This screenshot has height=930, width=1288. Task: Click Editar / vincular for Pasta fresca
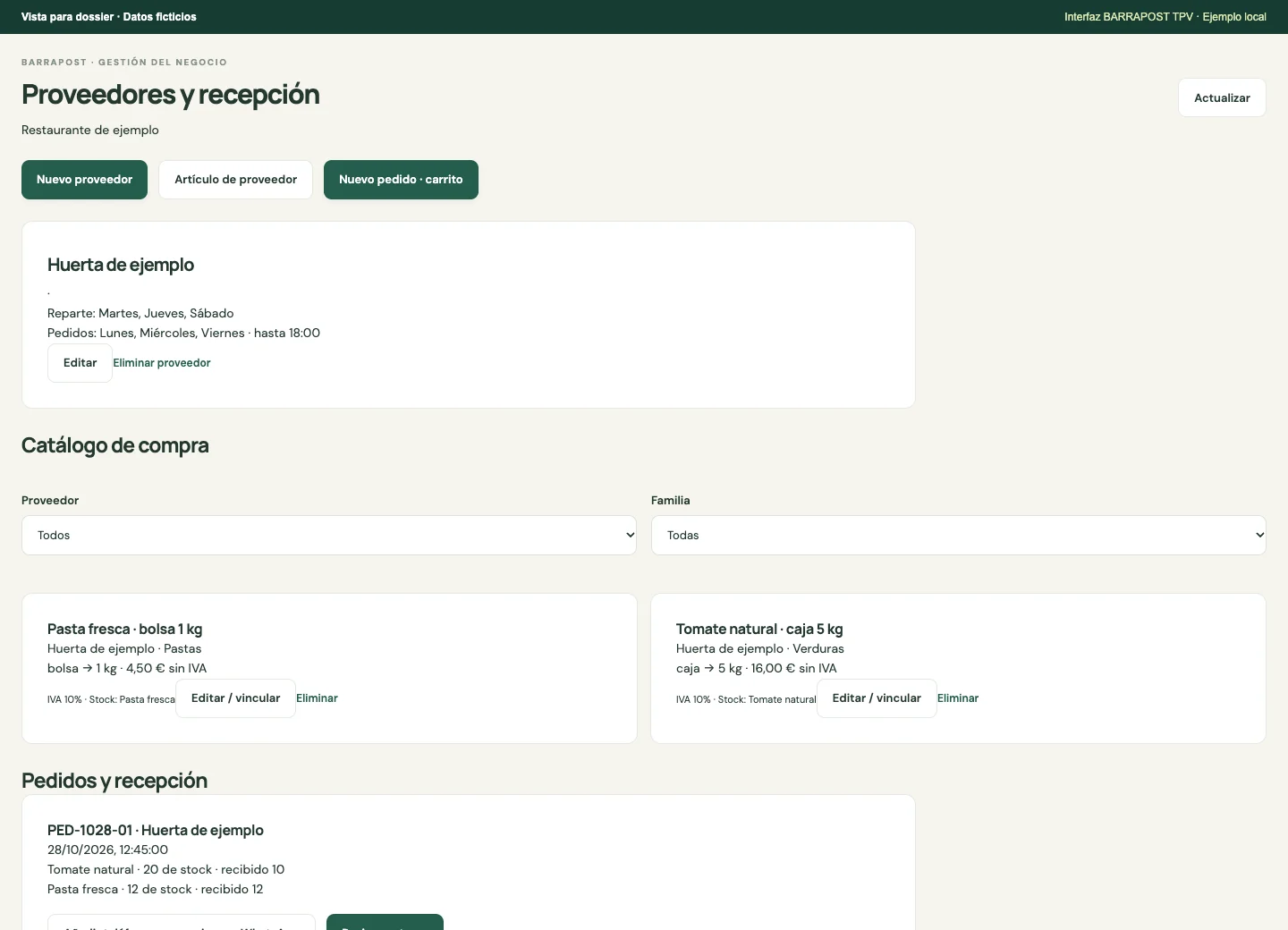click(x=235, y=698)
